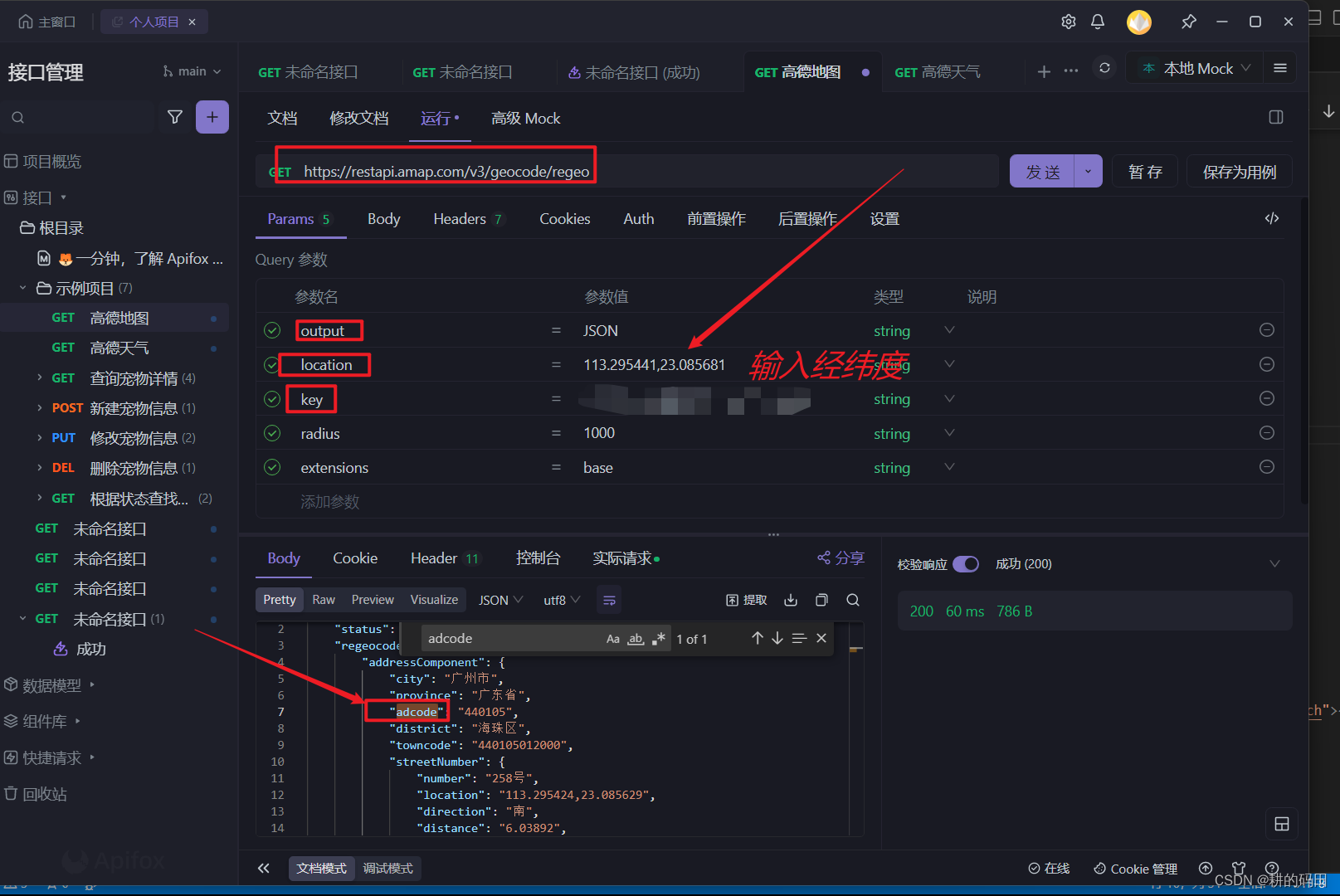
Task: Click the pin window icon
Action: pyautogui.click(x=1189, y=22)
